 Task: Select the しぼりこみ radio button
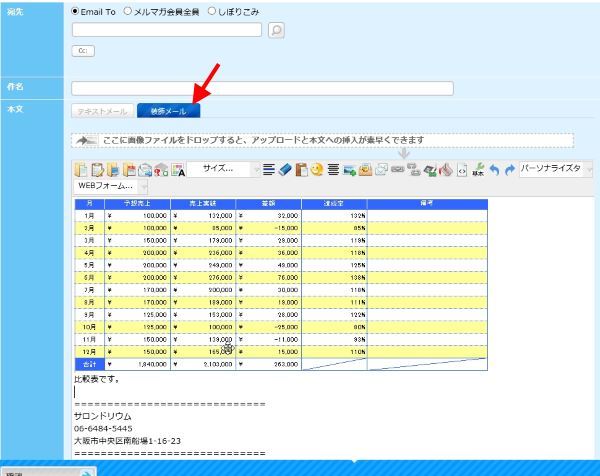(x=212, y=11)
